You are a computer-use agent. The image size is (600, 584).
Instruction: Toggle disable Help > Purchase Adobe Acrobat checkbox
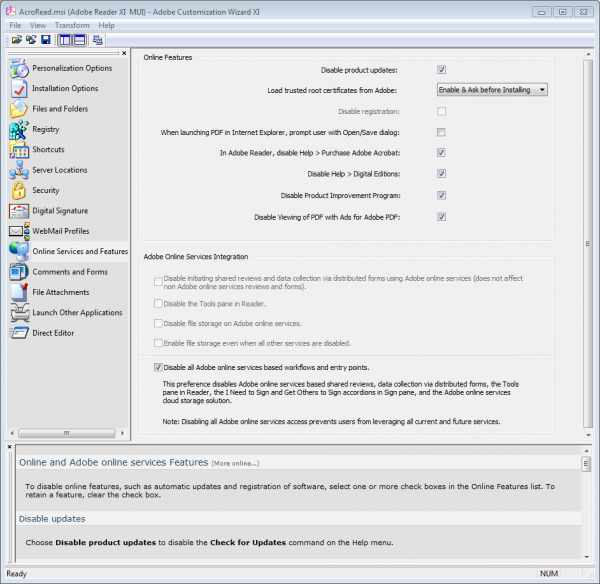[441, 153]
